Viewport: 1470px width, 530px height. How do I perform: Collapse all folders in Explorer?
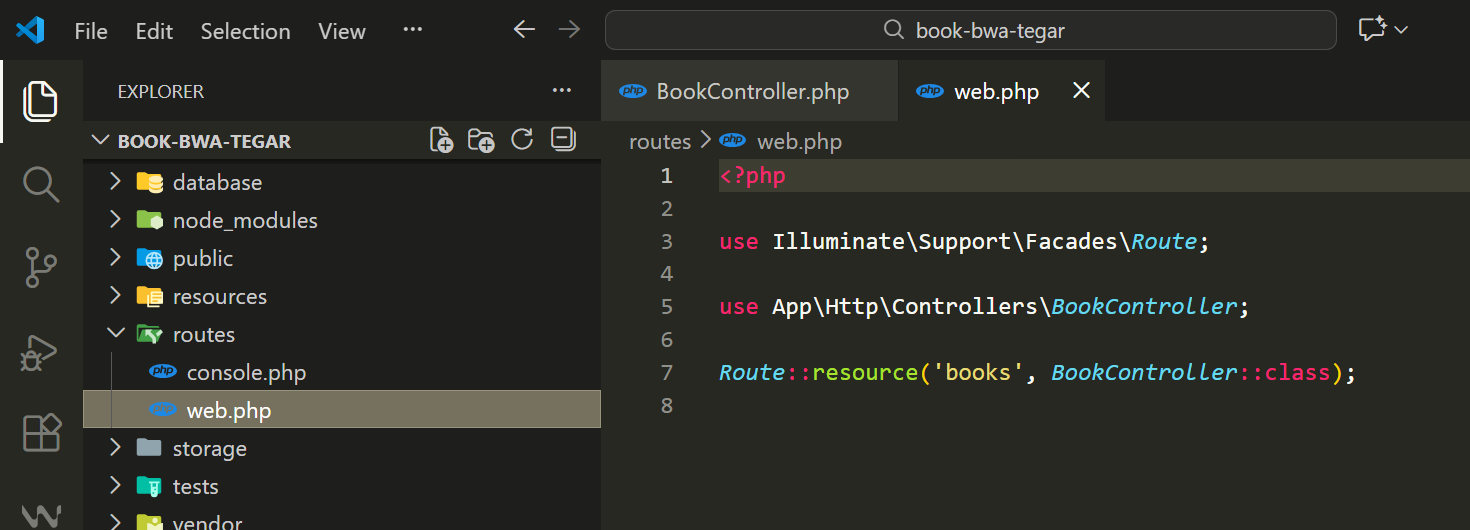(x=563, y=140)
